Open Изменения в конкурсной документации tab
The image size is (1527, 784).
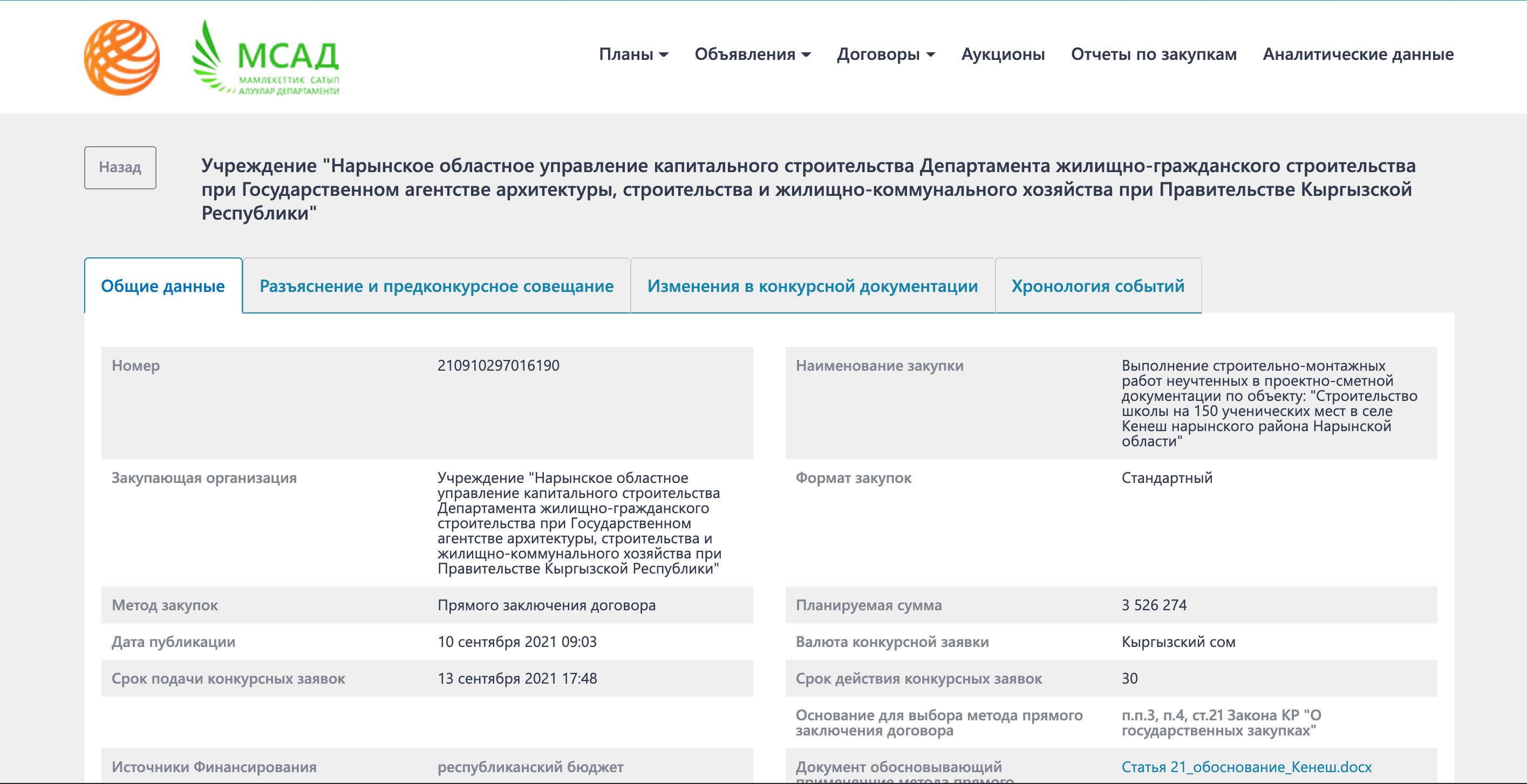(812, 286)
